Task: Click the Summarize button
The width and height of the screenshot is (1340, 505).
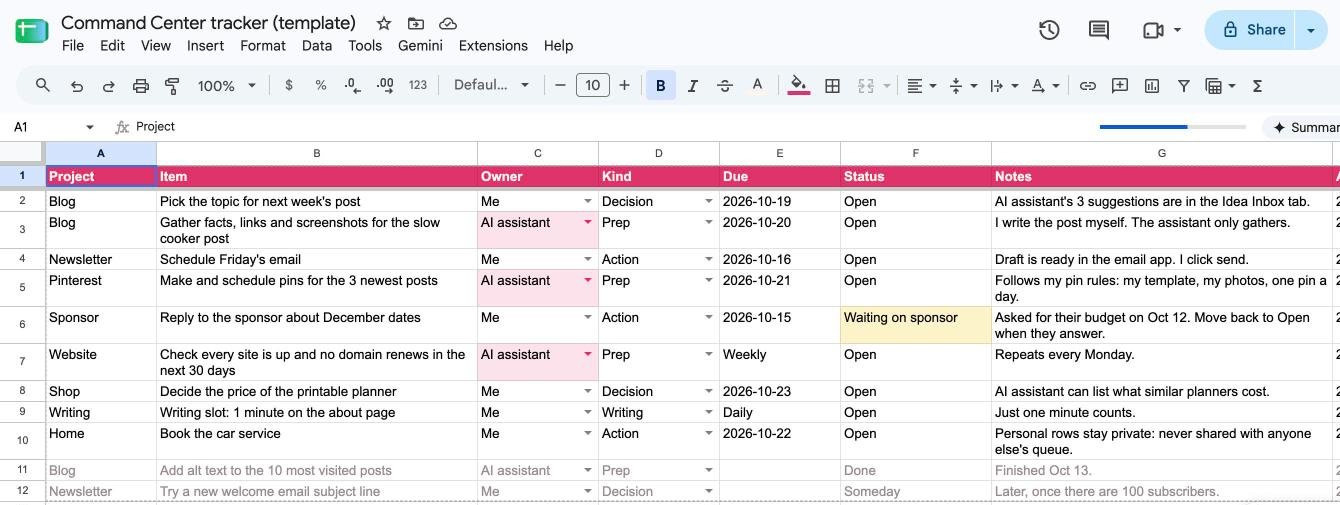Action: (x=1302, y=127)
